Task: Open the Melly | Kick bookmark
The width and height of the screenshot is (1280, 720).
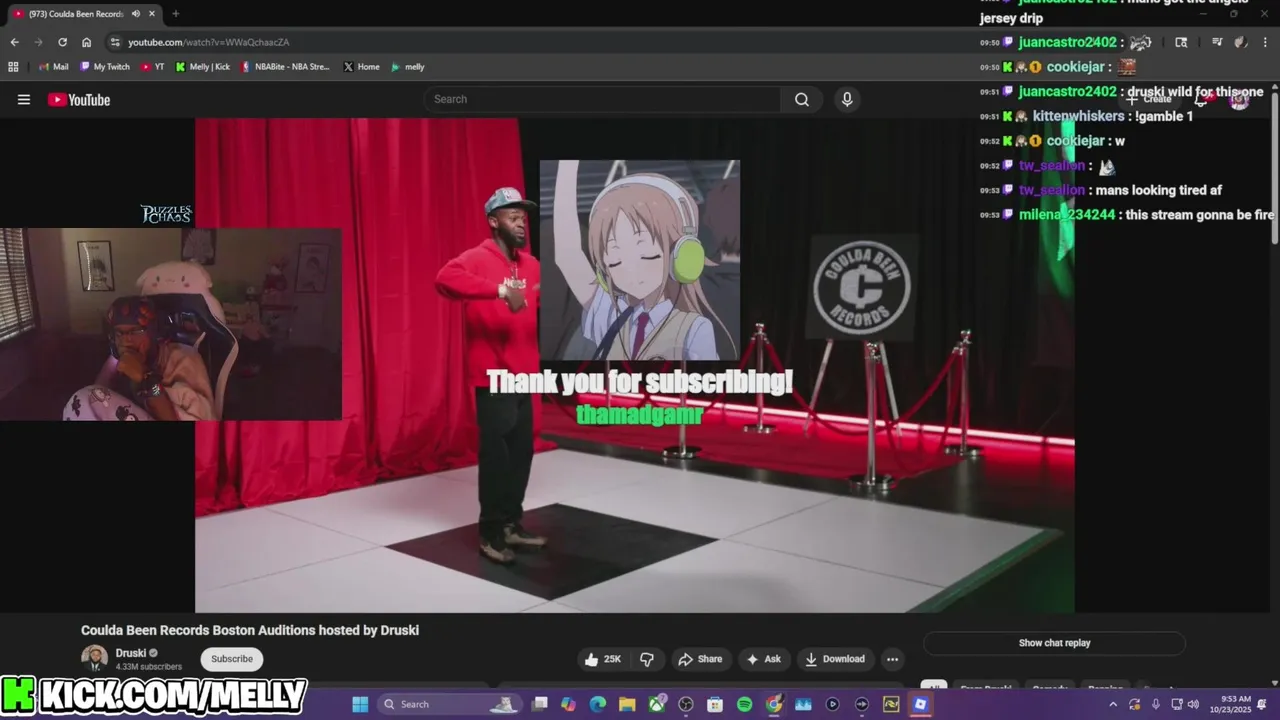Action: [202, 67]
